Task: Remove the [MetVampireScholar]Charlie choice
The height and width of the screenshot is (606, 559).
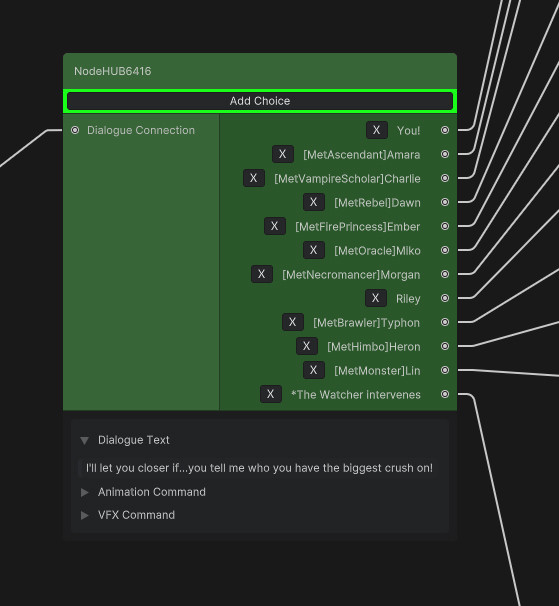Action: 254,178
